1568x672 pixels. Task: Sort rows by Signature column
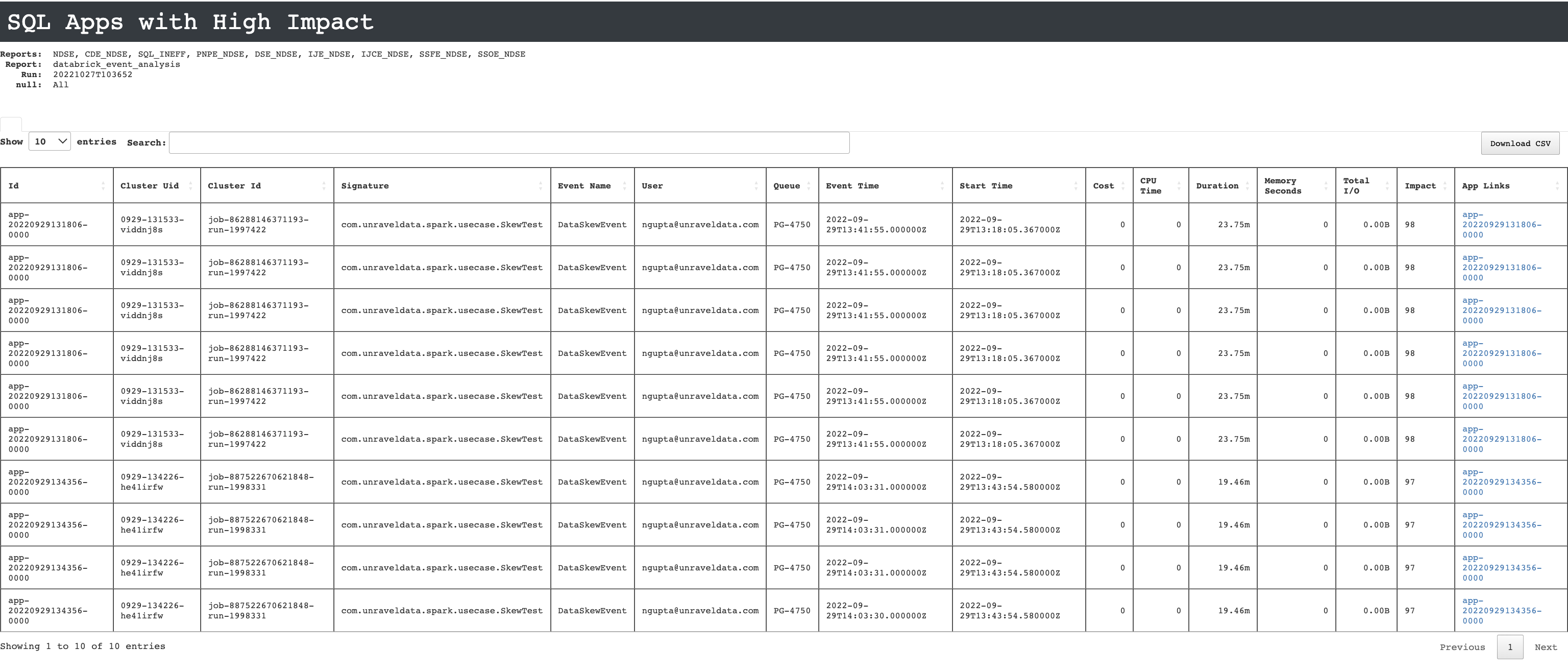[442, 186]
